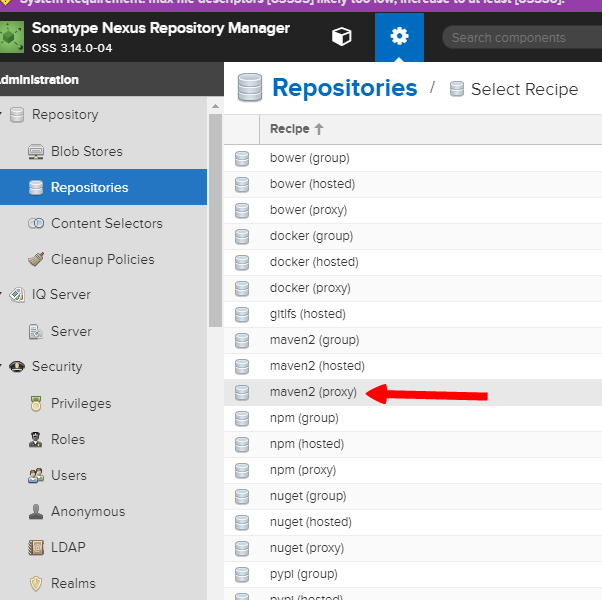Click the Server document icon
The height and width of the screenshot is (600, 602).
(36, 332)
